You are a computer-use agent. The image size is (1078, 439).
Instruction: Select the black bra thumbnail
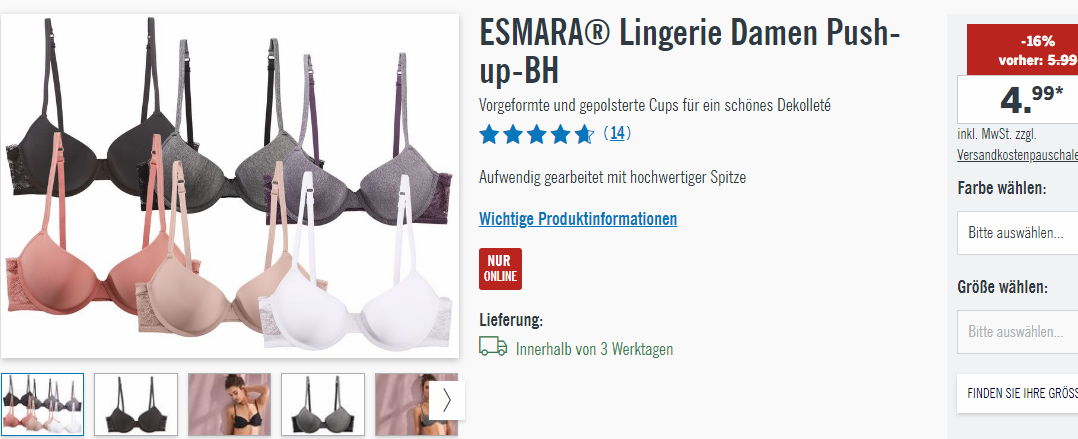136,405
